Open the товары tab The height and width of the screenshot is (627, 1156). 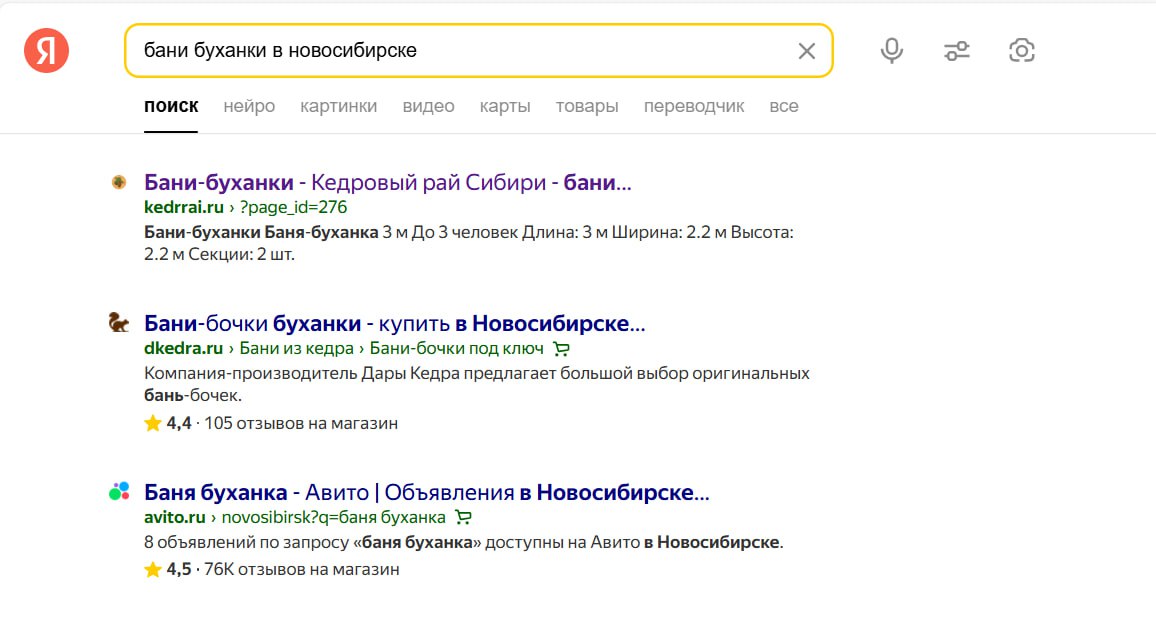tap(587, 106)
